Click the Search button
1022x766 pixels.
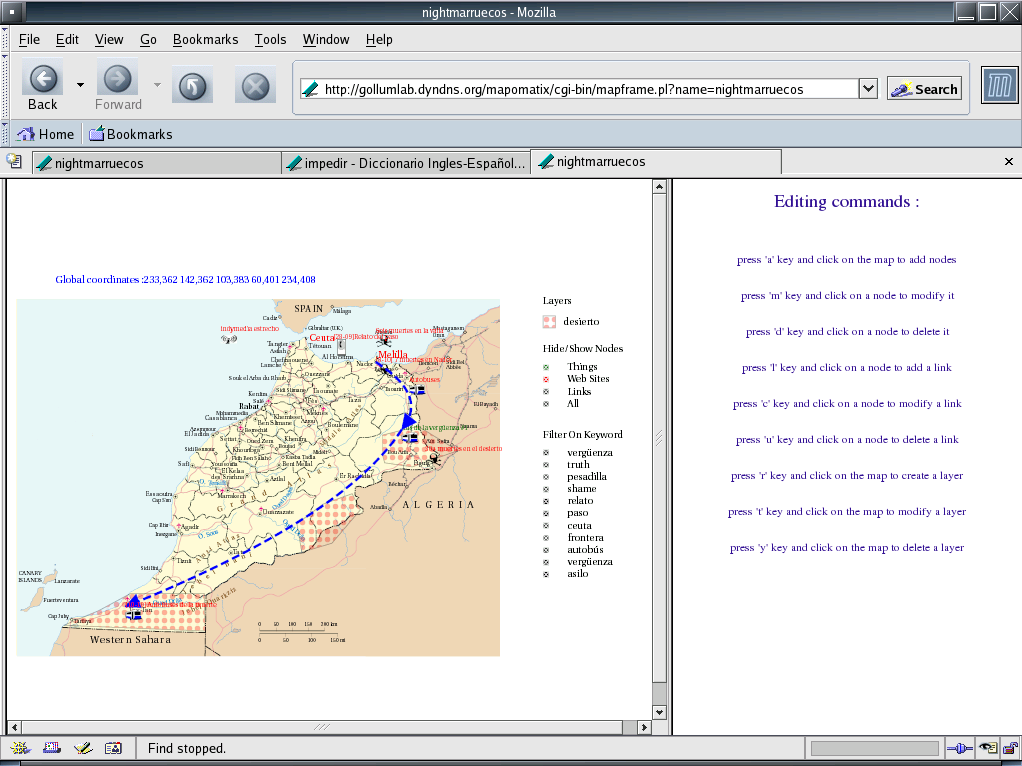(x=924, y=89)
